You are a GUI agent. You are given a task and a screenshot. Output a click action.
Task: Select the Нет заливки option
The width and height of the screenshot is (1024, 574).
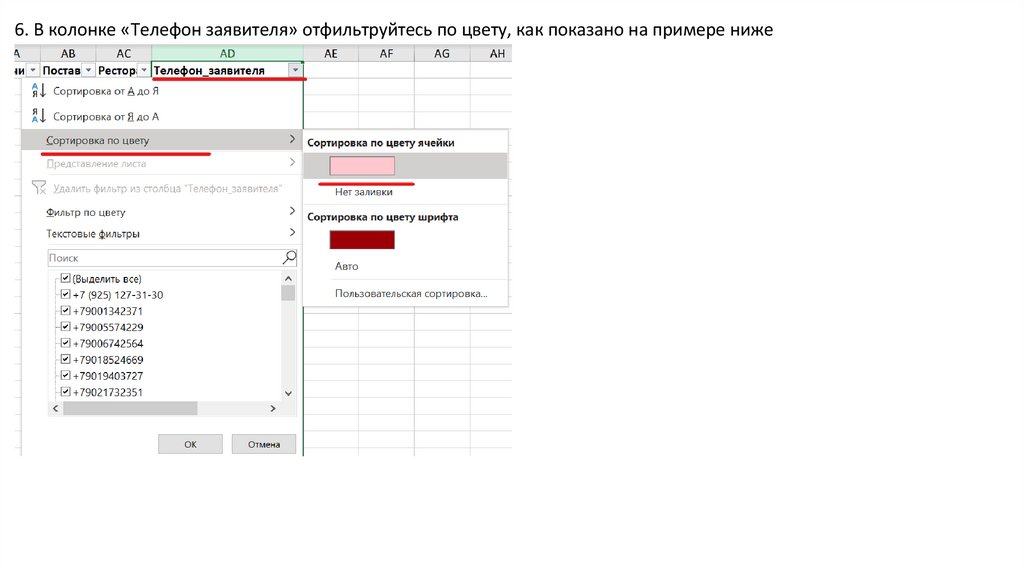(x=364, y=192)
